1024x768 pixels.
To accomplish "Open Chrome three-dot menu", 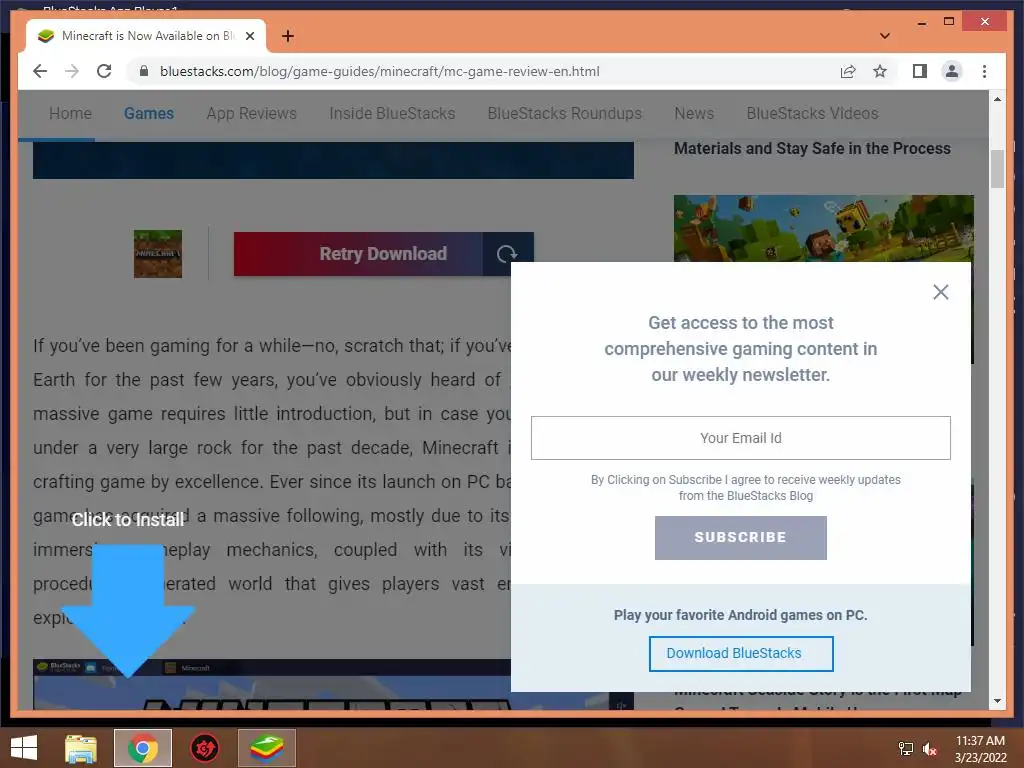I will 984,71.
